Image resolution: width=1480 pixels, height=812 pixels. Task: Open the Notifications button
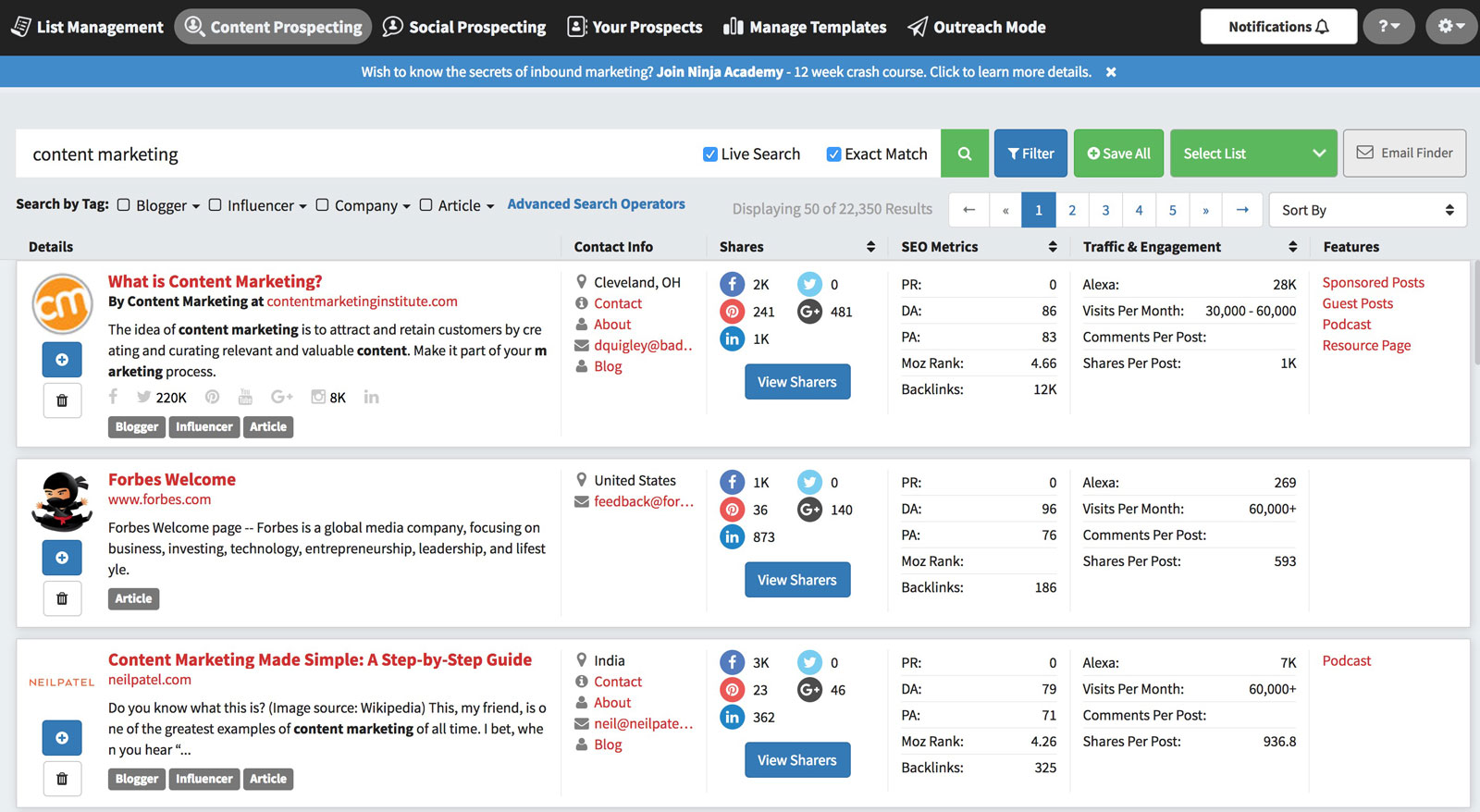click(1278, 27)
